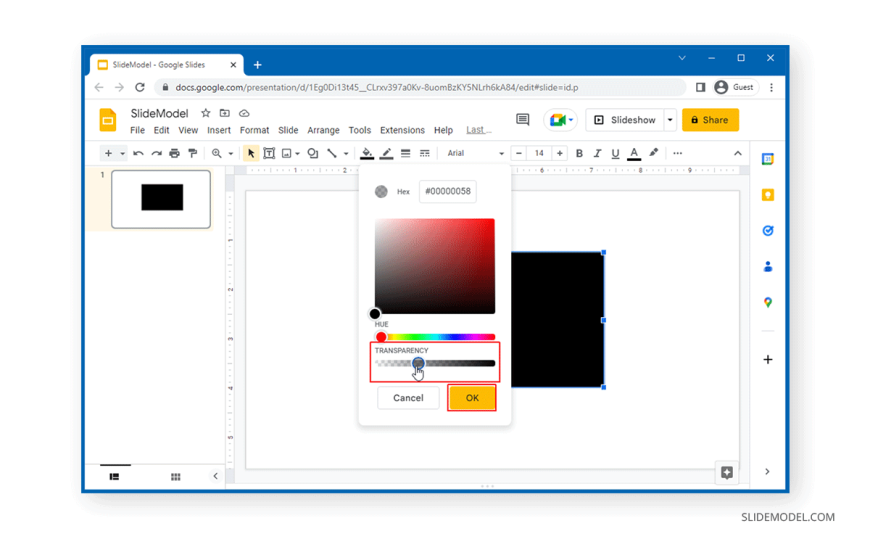Print the presentation via printer icon
Image resolution: width=870 pixels, height=539 pixels.
175,154
